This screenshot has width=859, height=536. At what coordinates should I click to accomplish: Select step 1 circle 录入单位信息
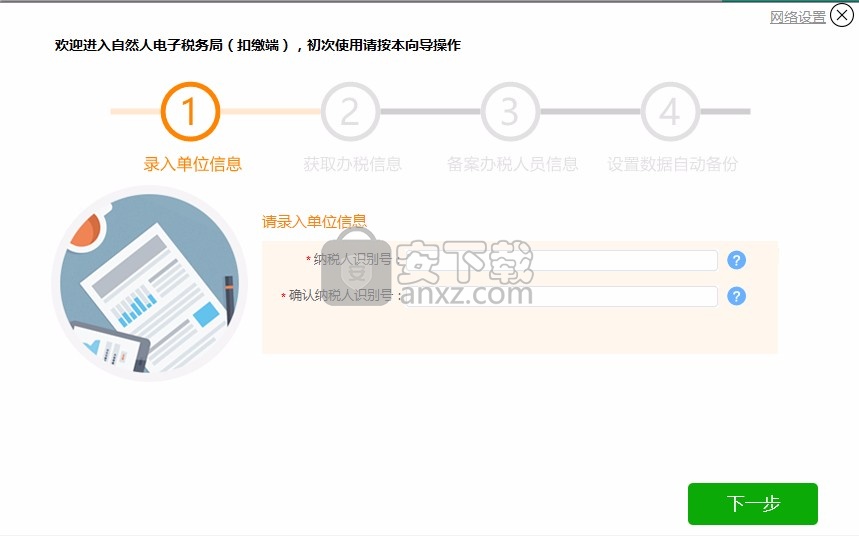point(190,111)
